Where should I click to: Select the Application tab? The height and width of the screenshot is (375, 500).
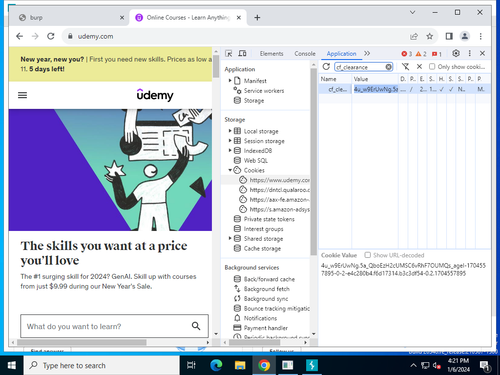point(341,54)
